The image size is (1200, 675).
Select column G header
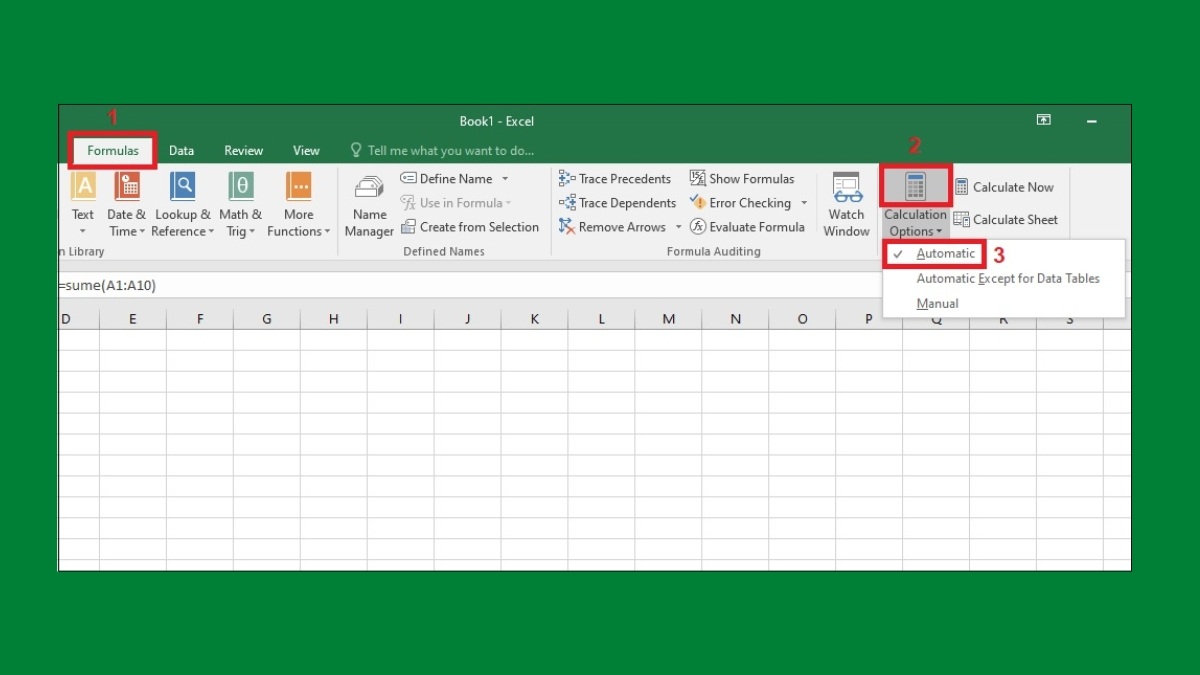pyautogui.click(x=267, y=319)
